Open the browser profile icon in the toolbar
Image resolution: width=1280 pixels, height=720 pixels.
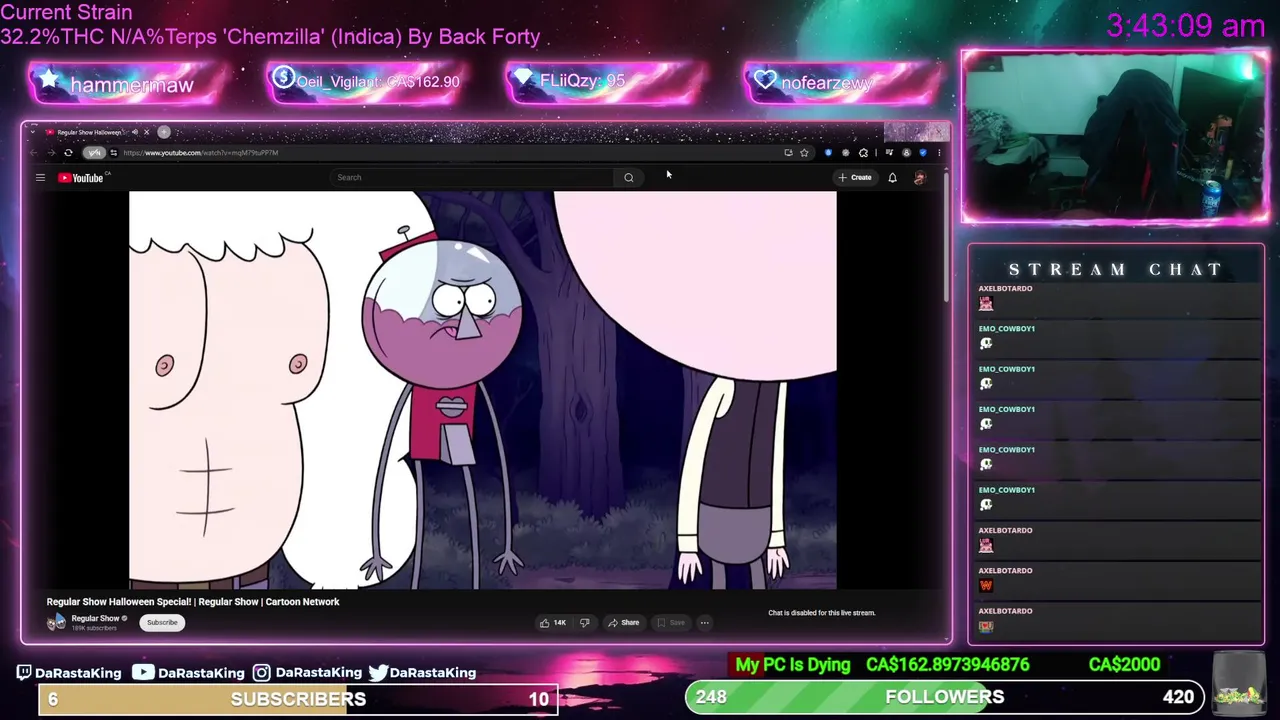point(906,153)
